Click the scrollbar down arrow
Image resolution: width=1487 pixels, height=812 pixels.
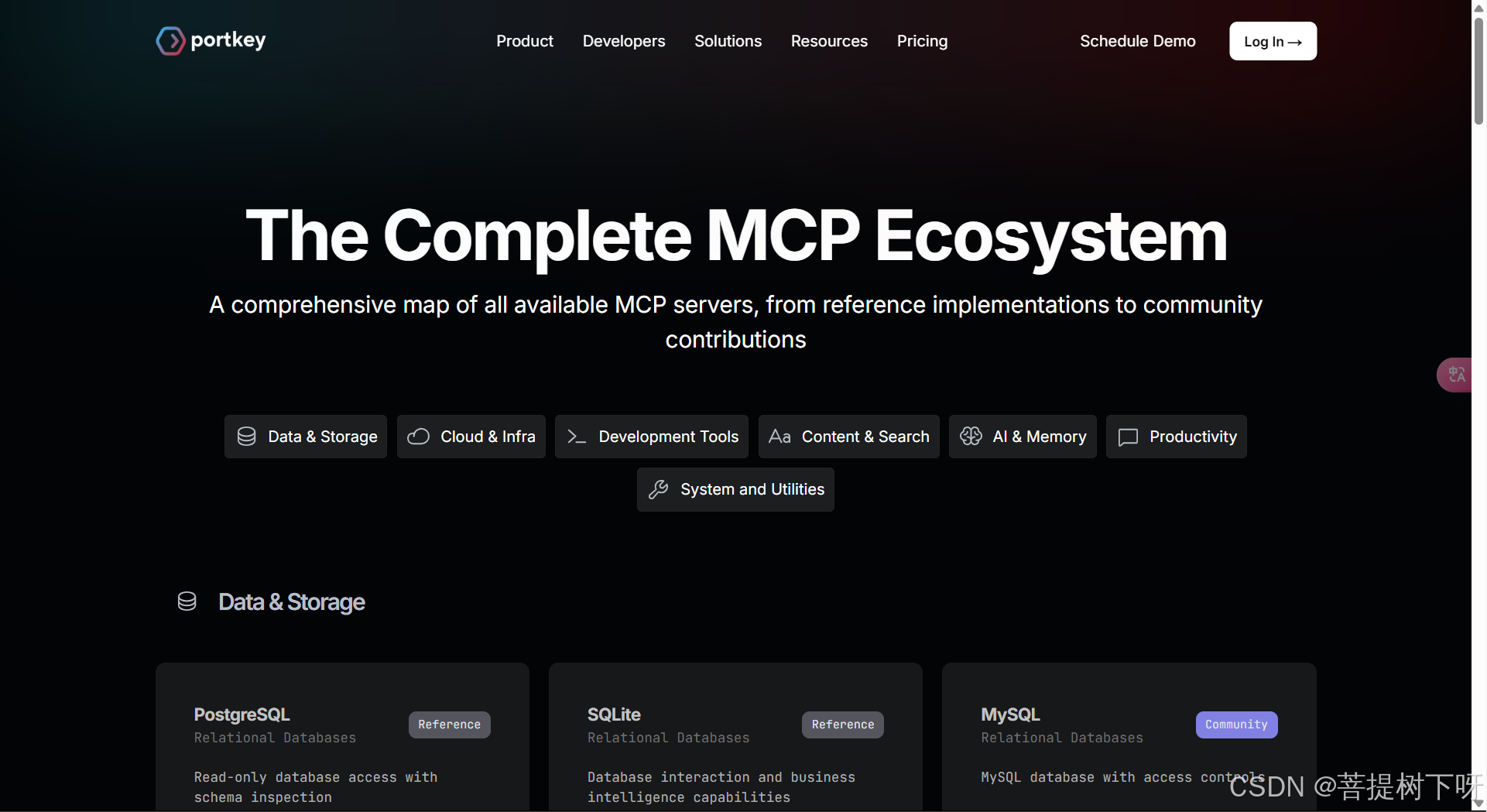(1478, 803)
